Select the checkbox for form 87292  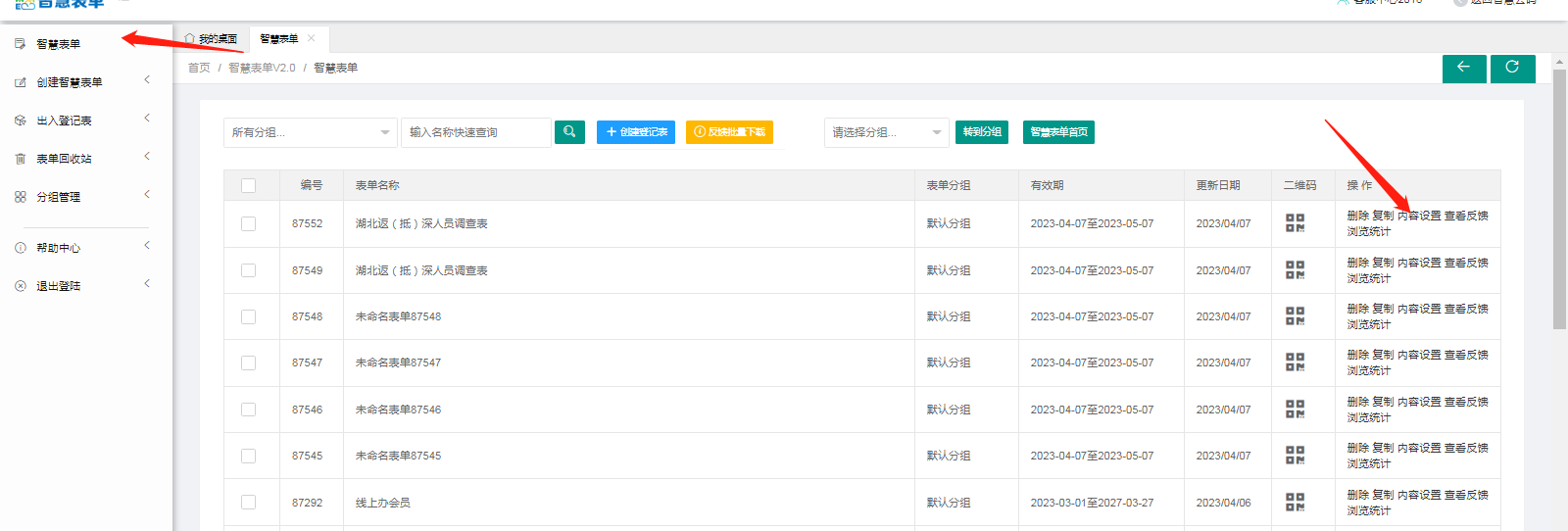coord(248,503)
